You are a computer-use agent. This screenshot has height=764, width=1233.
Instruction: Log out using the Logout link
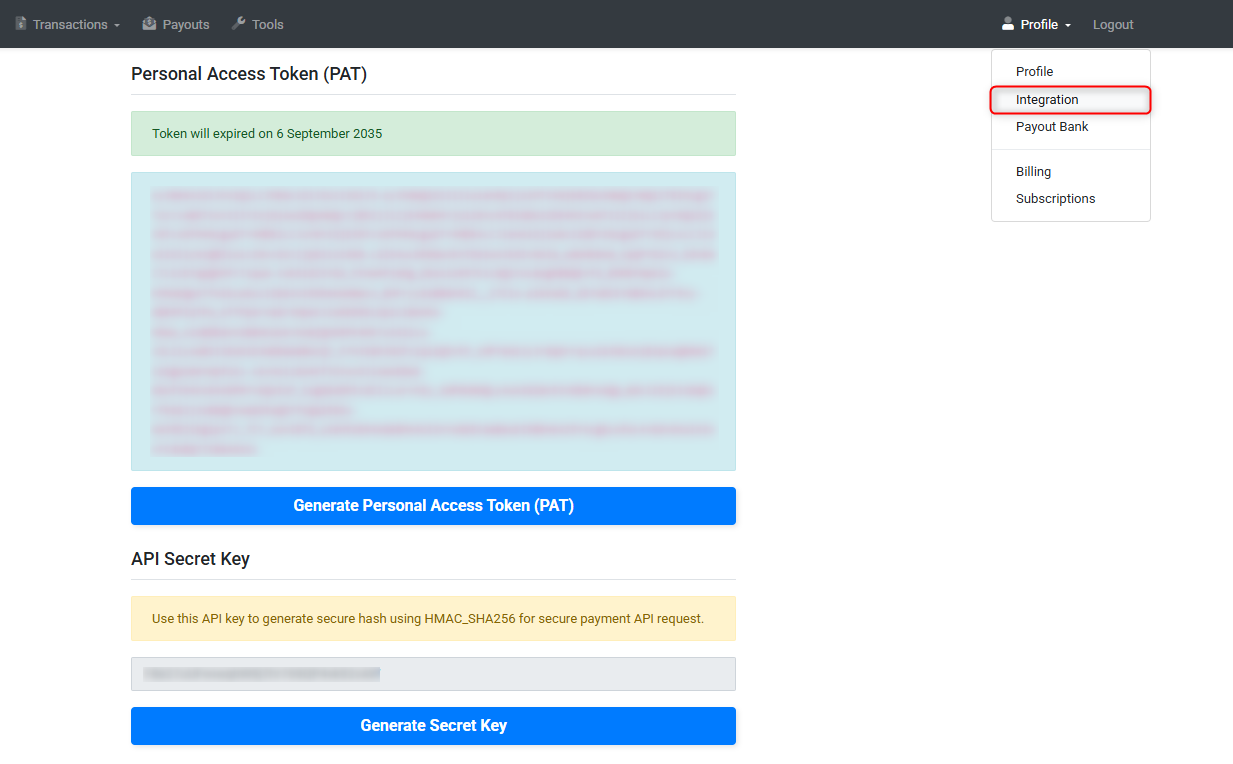(1113, 24)
